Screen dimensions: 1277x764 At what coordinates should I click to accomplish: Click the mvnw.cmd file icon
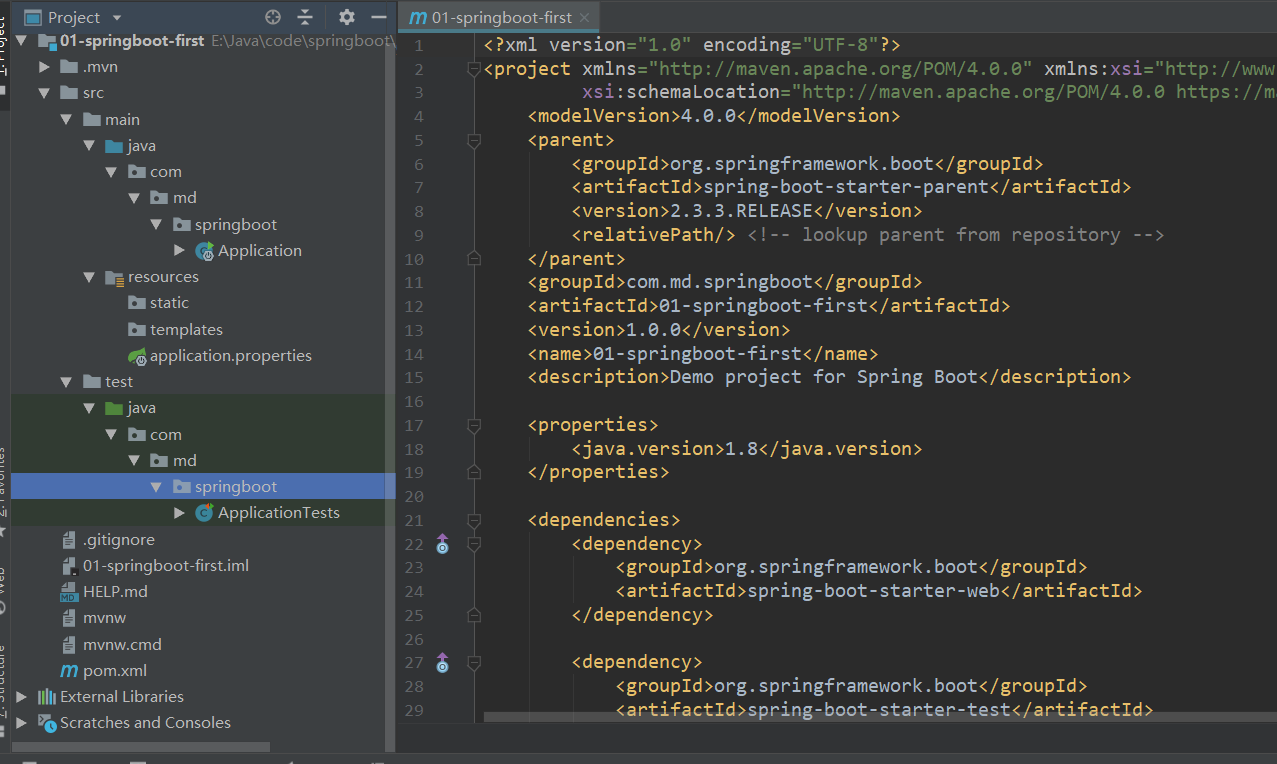pos(69,645)
